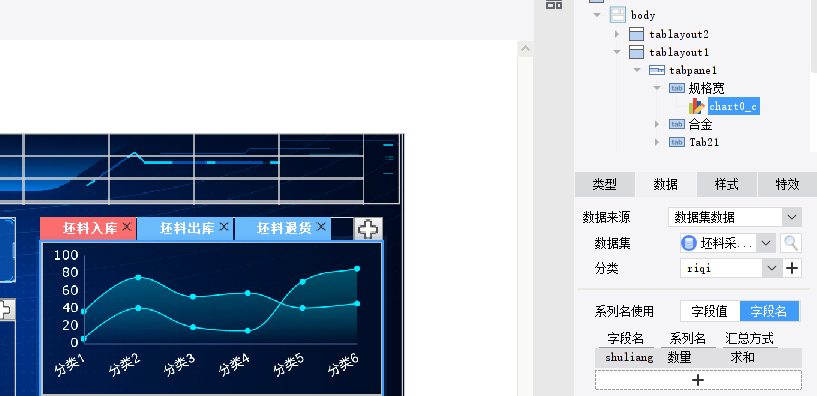The width and height of the screenshot is (817, 396).
Task: Collapse the 规格宽 tab node
Action: [x=657, y=88]
